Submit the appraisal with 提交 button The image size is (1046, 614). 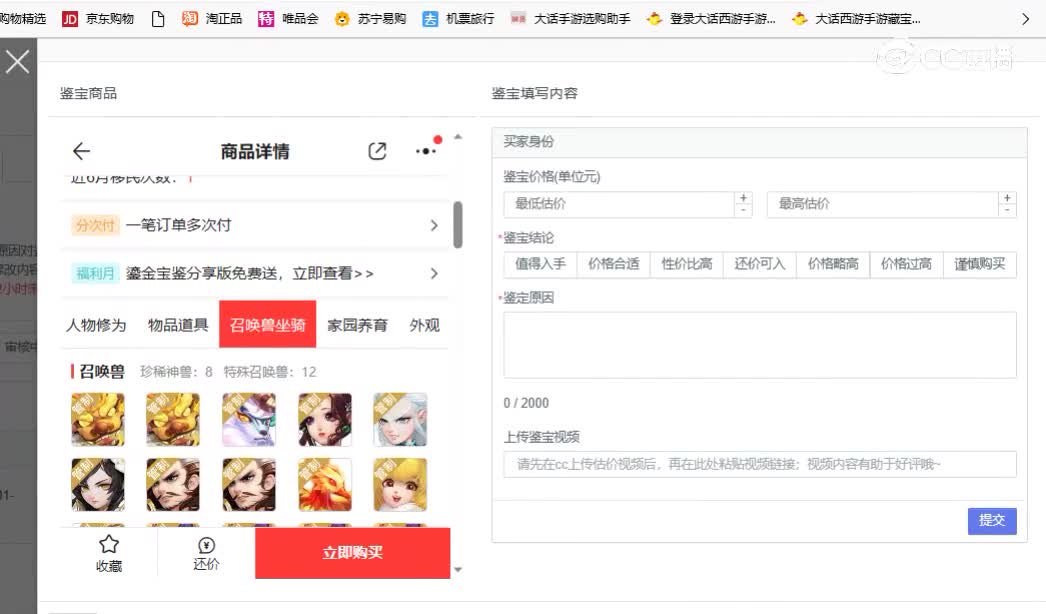[x=991, y=521]
